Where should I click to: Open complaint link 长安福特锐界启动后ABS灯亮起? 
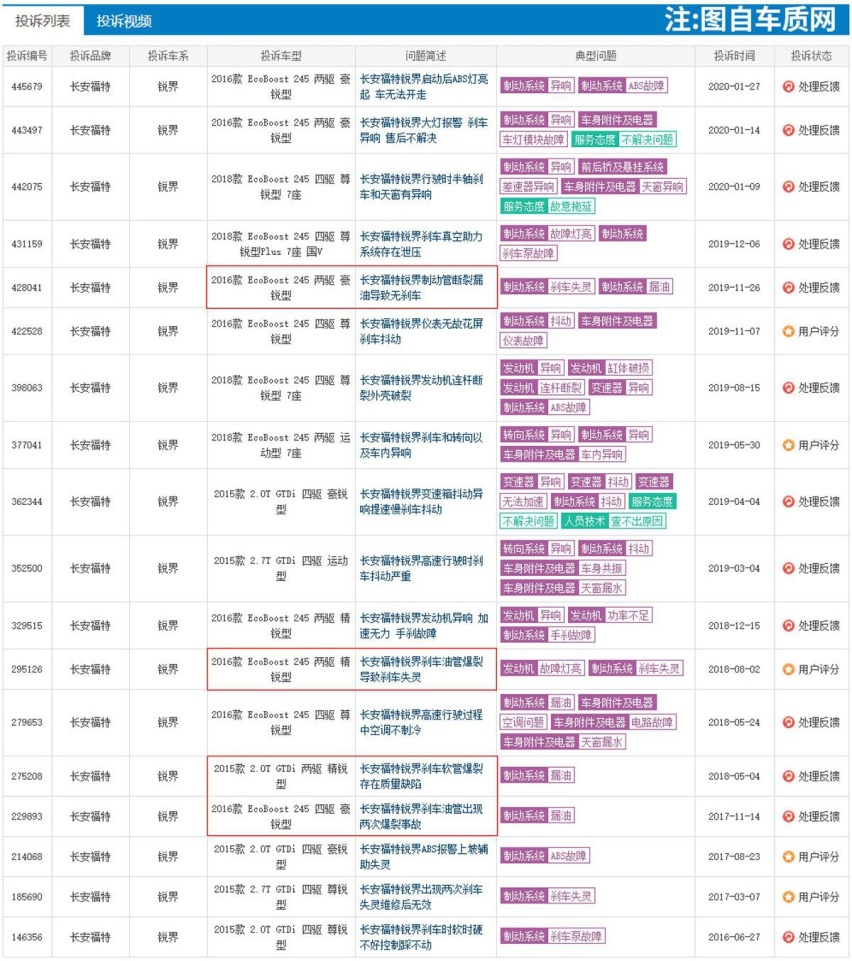(424, 86)
